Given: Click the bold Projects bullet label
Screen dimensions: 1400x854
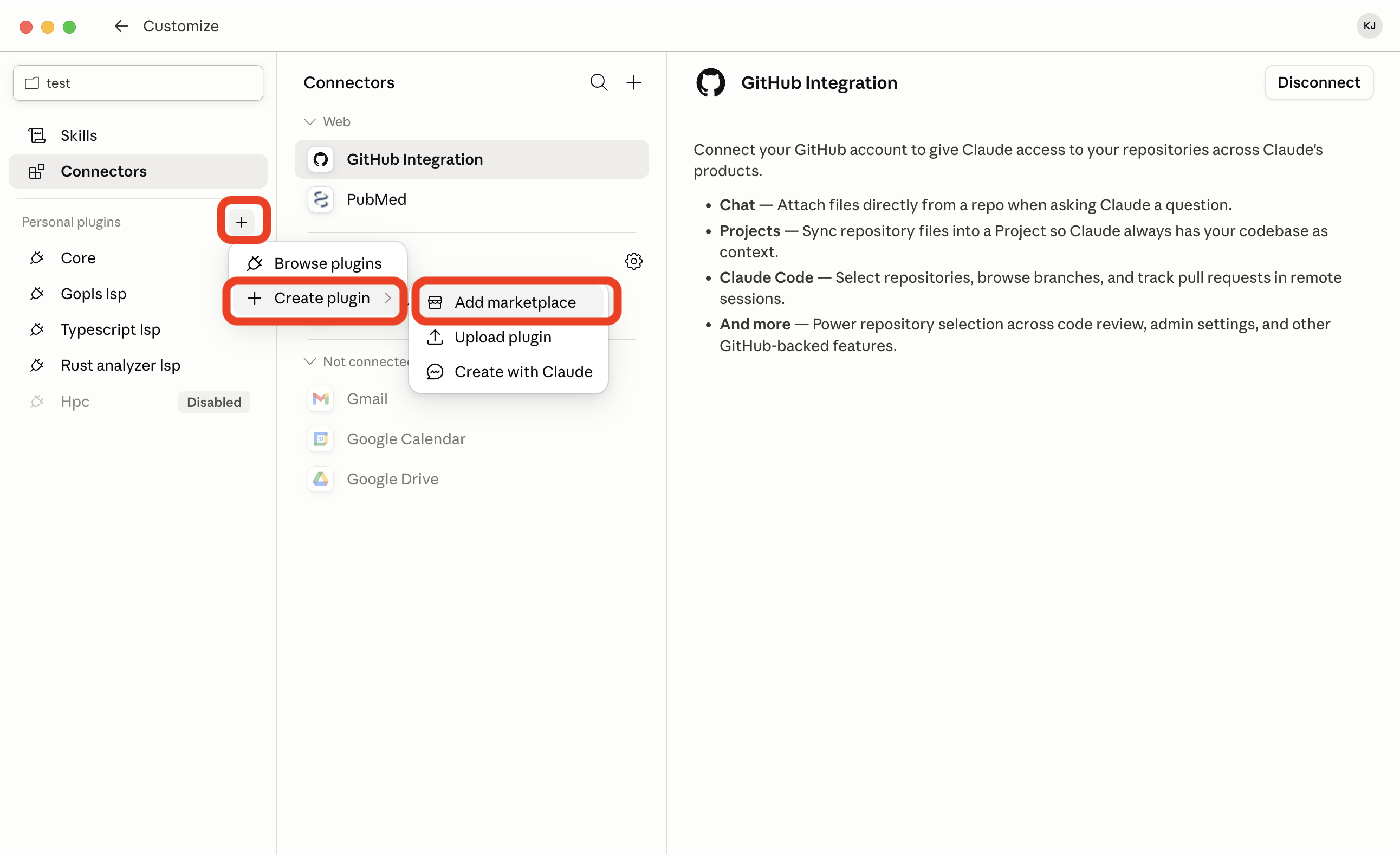Looking at the screenshot, I should (749, 231).
